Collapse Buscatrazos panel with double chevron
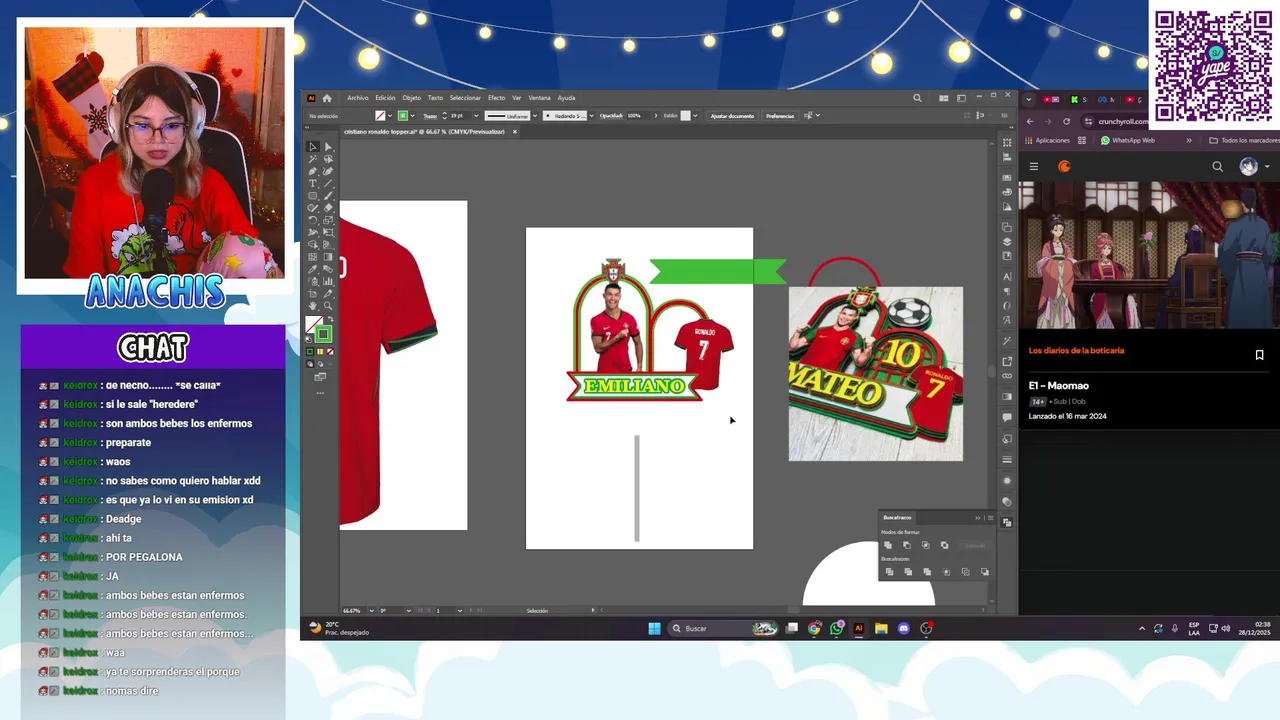Viewport: 1280px width, 720px height. [x=978, y=518]
